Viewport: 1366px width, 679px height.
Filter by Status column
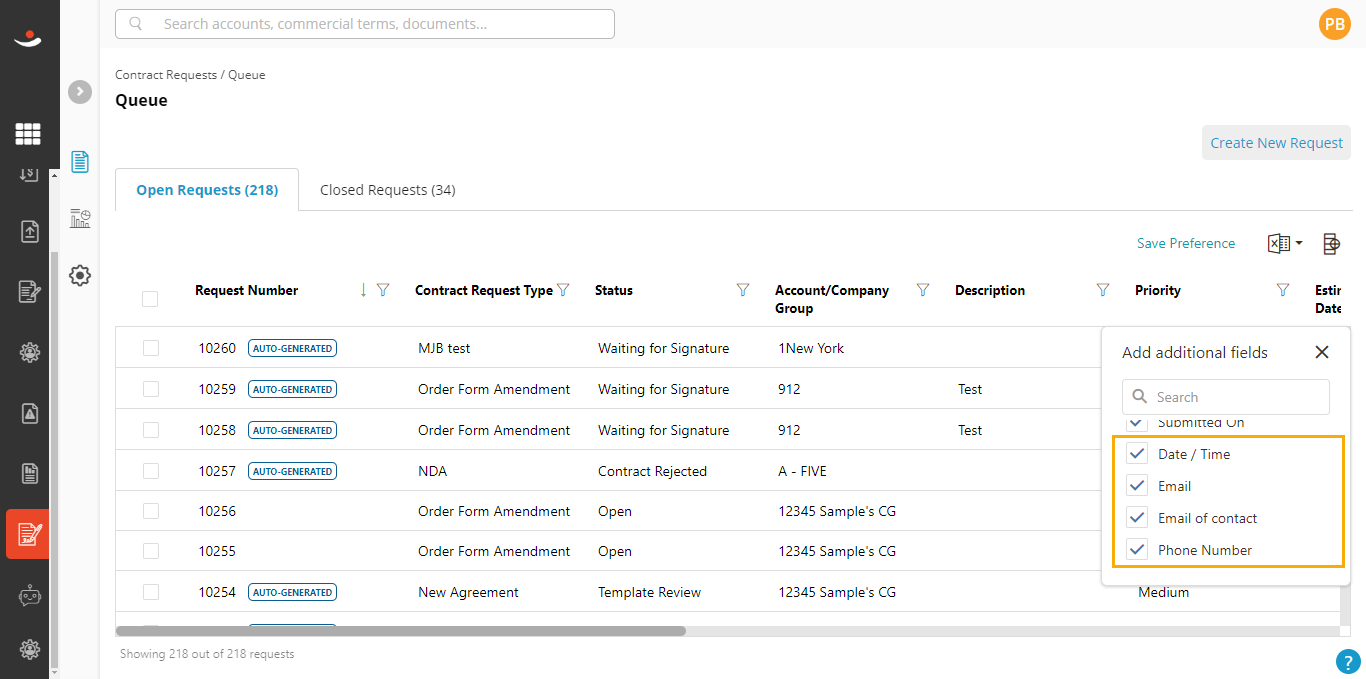coord(742,290)
